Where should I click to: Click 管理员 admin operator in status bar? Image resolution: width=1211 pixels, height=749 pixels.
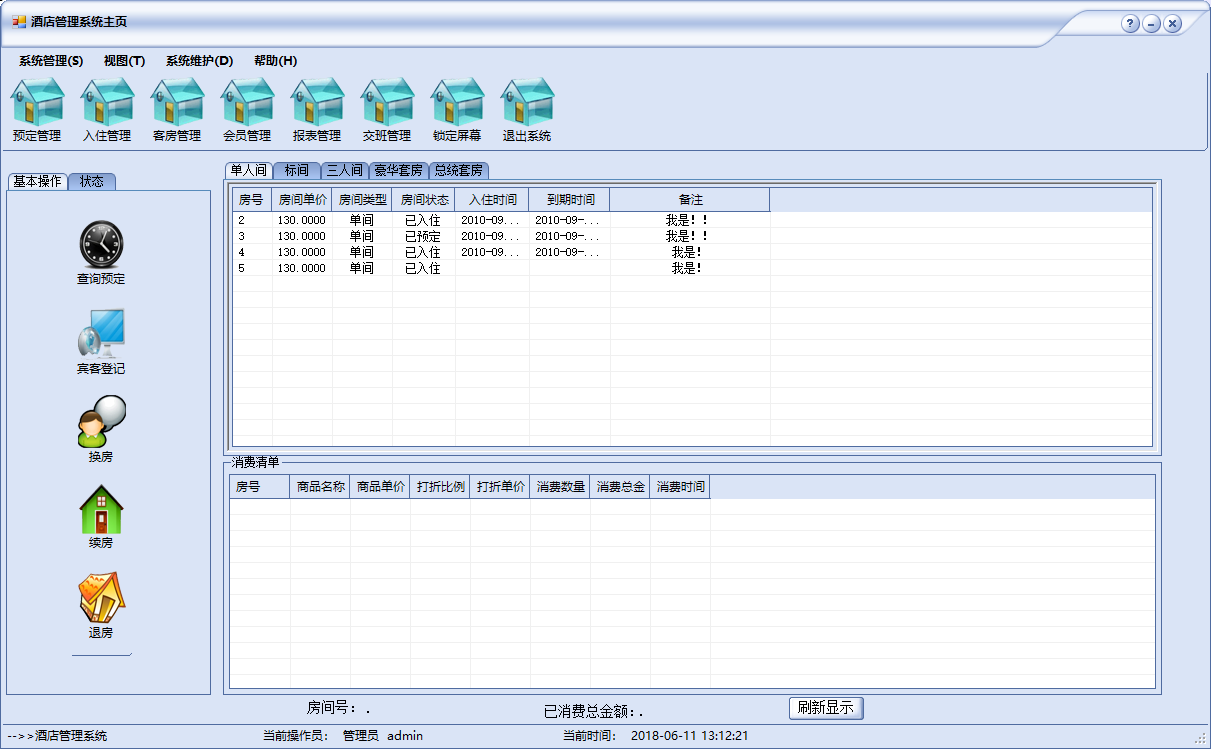point(382,736)
